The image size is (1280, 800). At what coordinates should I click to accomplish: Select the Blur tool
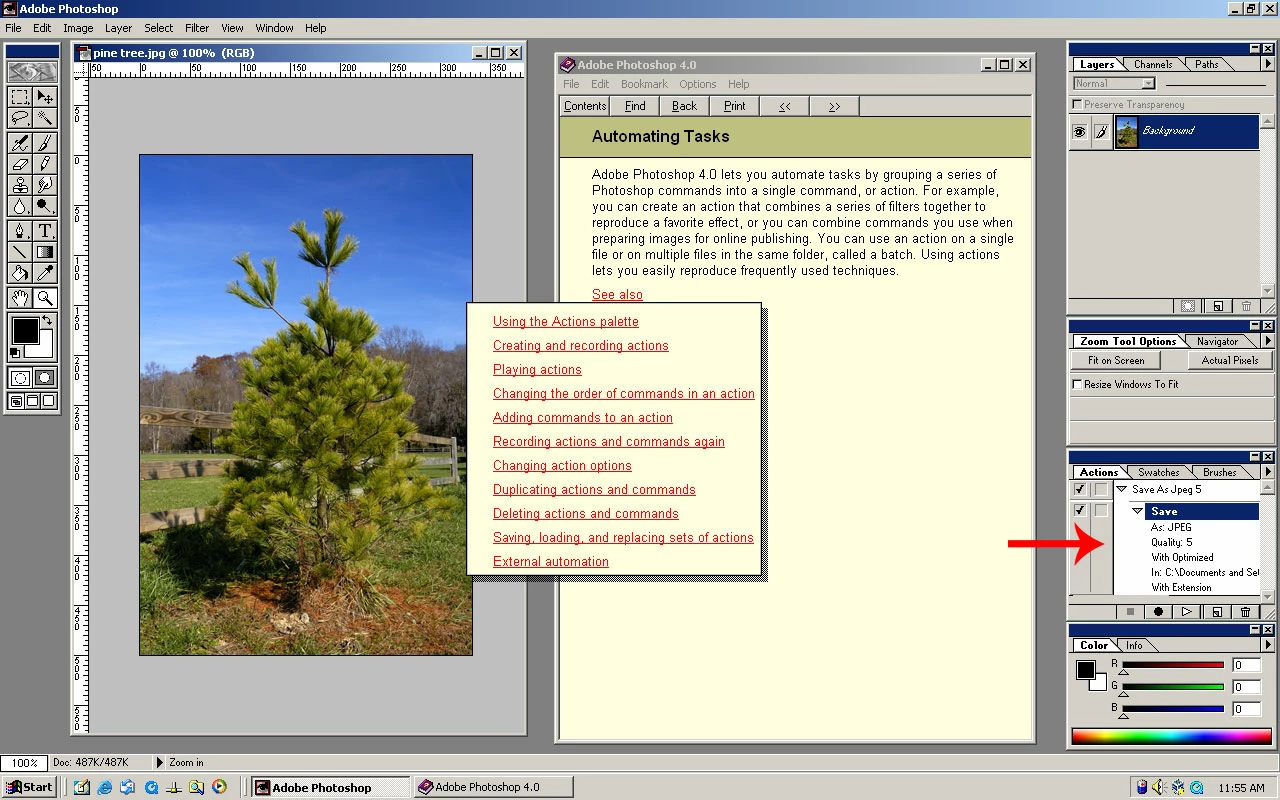pos(20,206)
